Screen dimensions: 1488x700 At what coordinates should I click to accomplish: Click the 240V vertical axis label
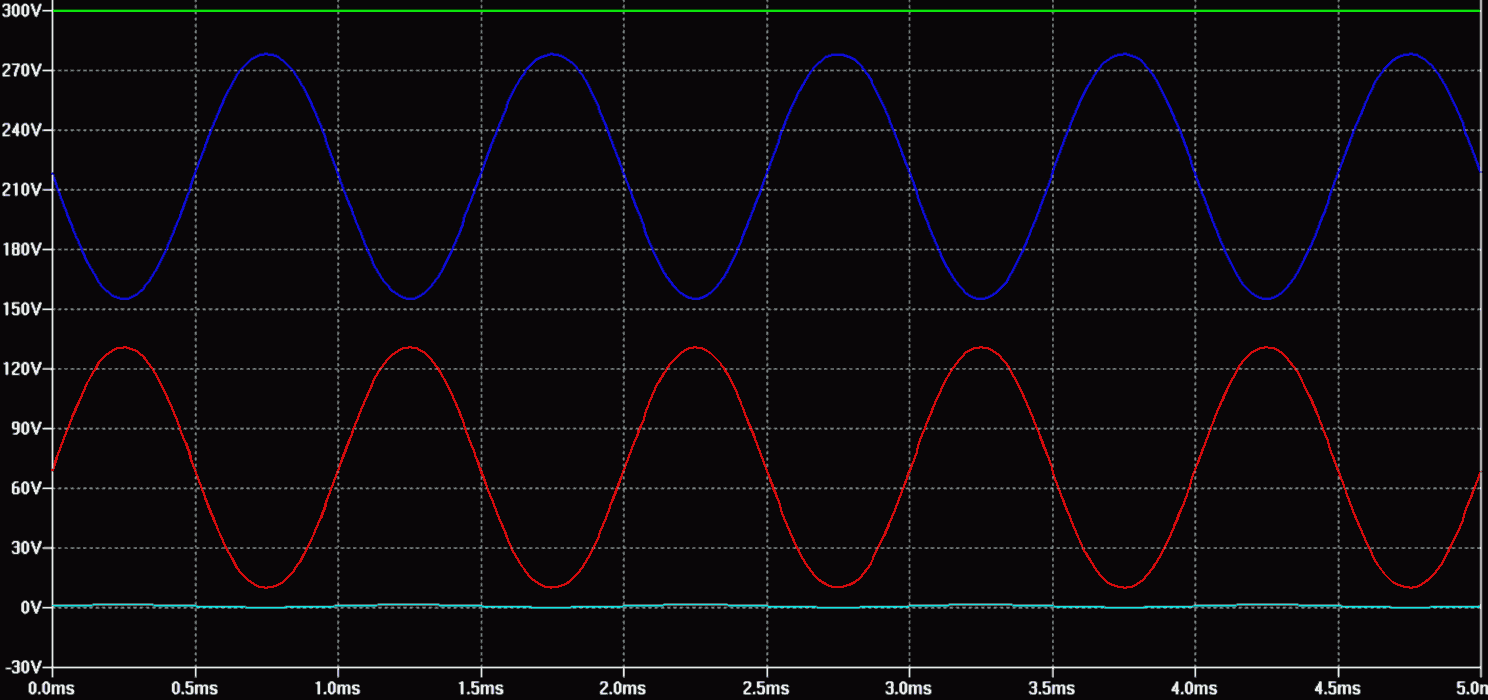[20, 130]
